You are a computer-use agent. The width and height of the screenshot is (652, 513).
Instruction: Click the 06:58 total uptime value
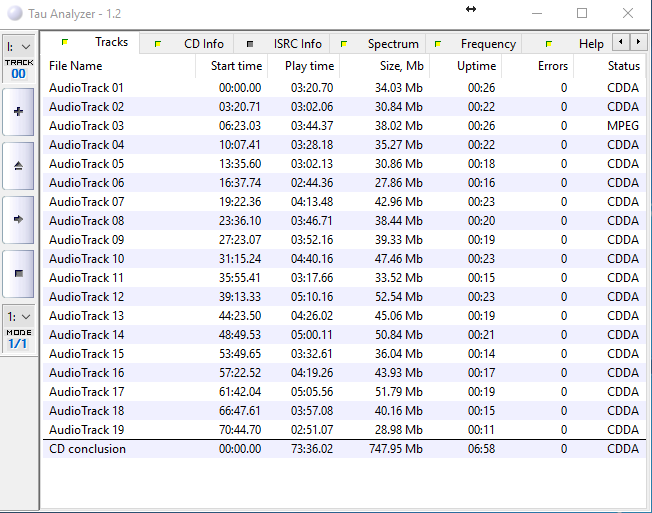(x=481, y=449)
